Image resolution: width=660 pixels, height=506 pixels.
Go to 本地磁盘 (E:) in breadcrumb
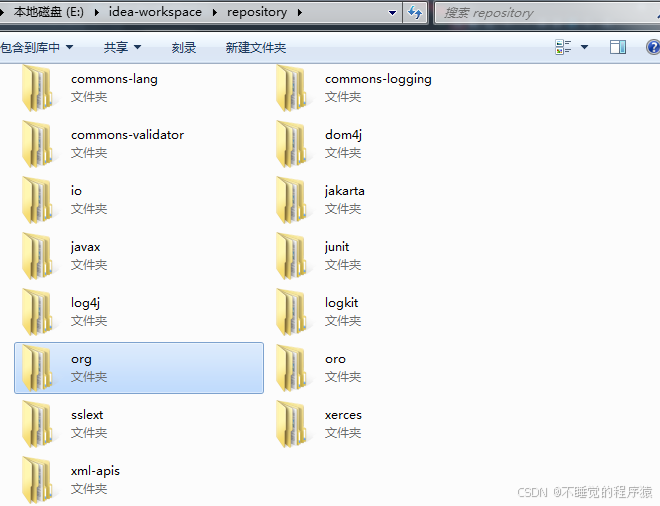(x=48, y=12)
